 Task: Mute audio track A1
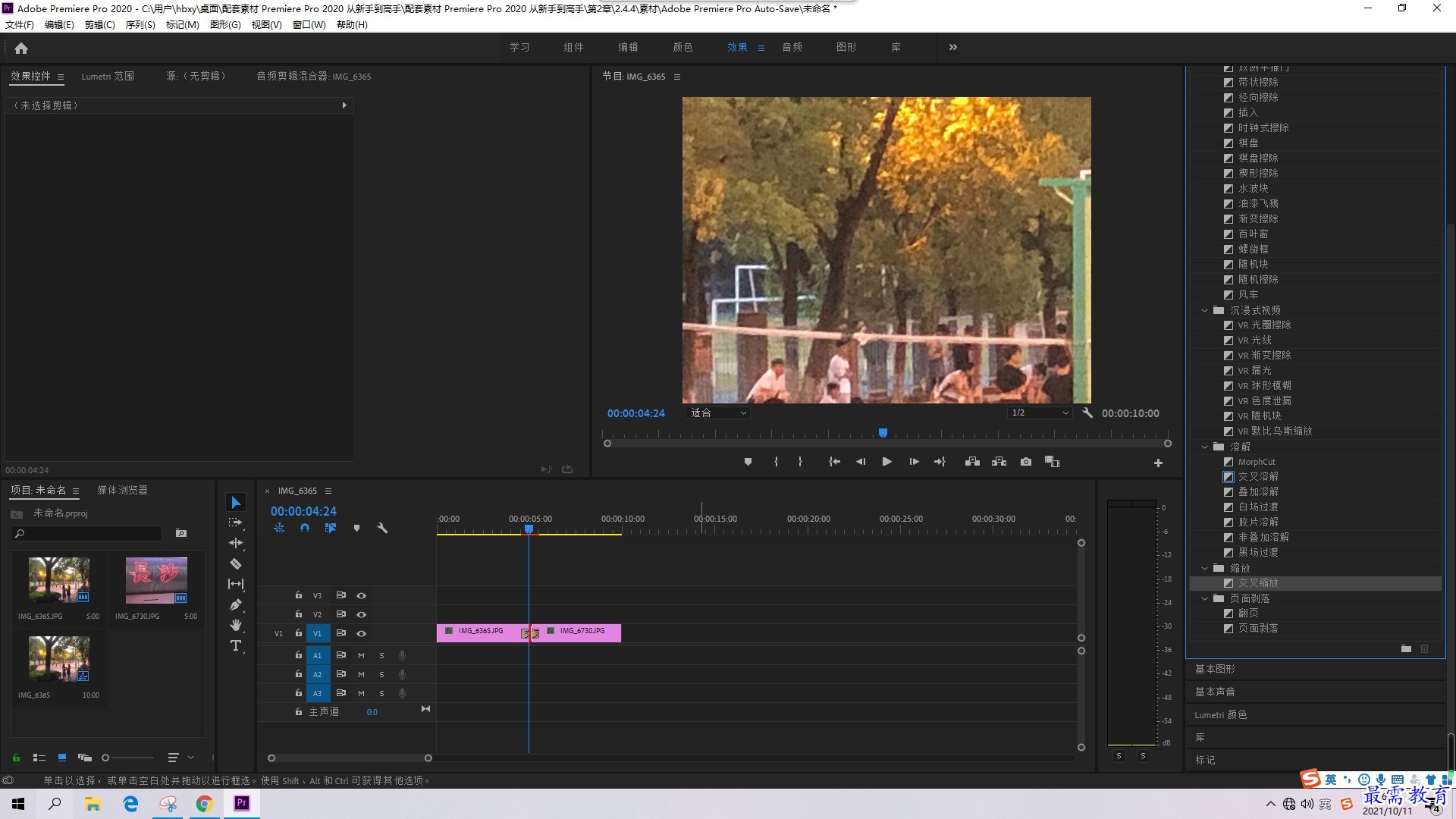(361, 655)
